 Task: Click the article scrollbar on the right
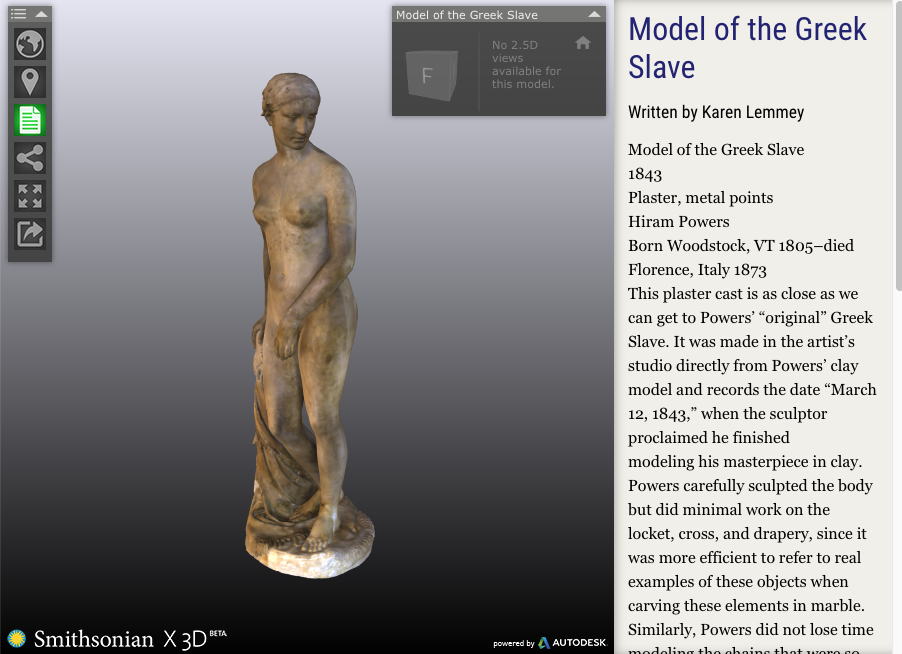tap(899, 146)
